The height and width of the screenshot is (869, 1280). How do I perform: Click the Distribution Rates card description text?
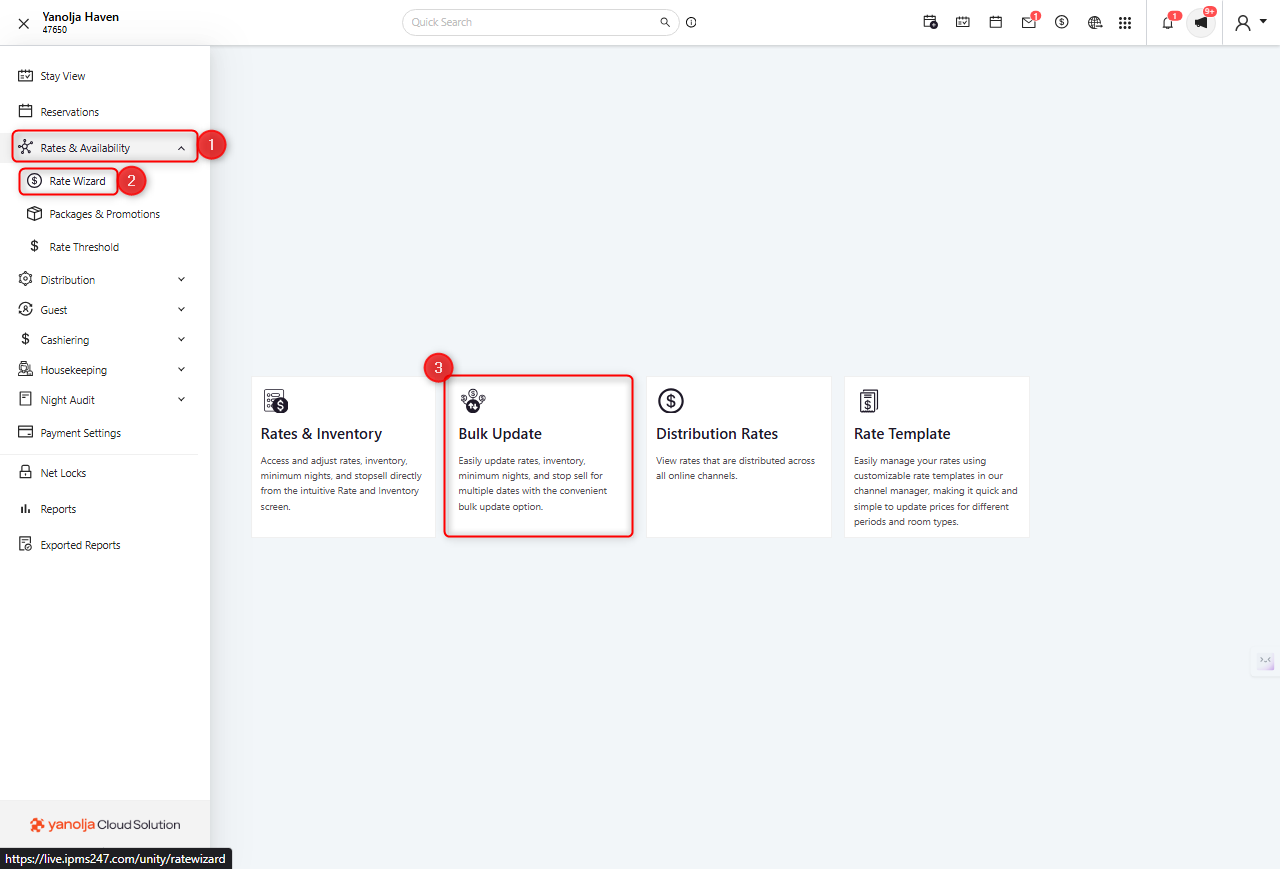pos(735,468)
